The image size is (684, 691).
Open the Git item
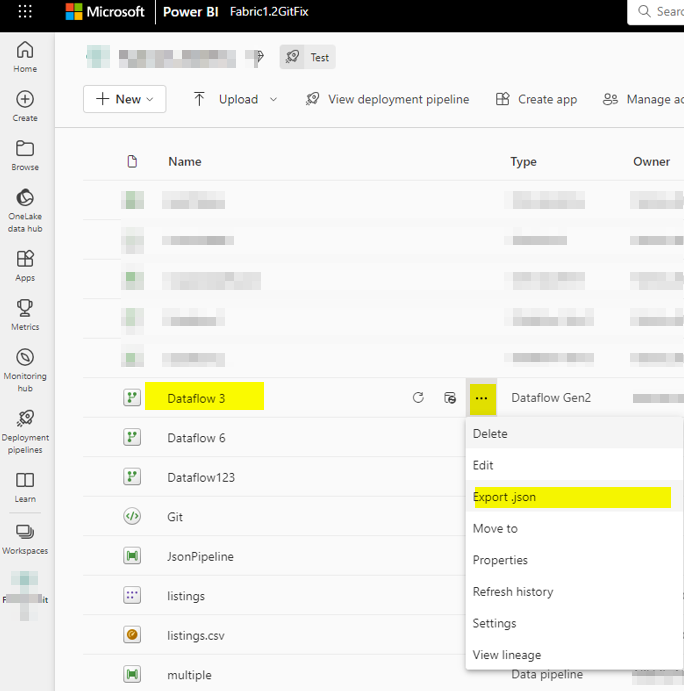(x=175, y=517)
